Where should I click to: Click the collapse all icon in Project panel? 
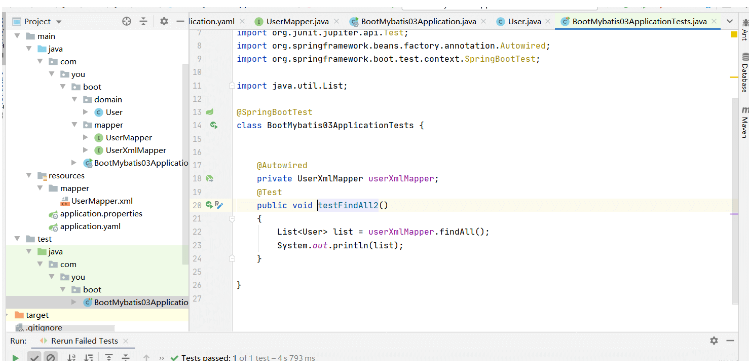[143, 21]
